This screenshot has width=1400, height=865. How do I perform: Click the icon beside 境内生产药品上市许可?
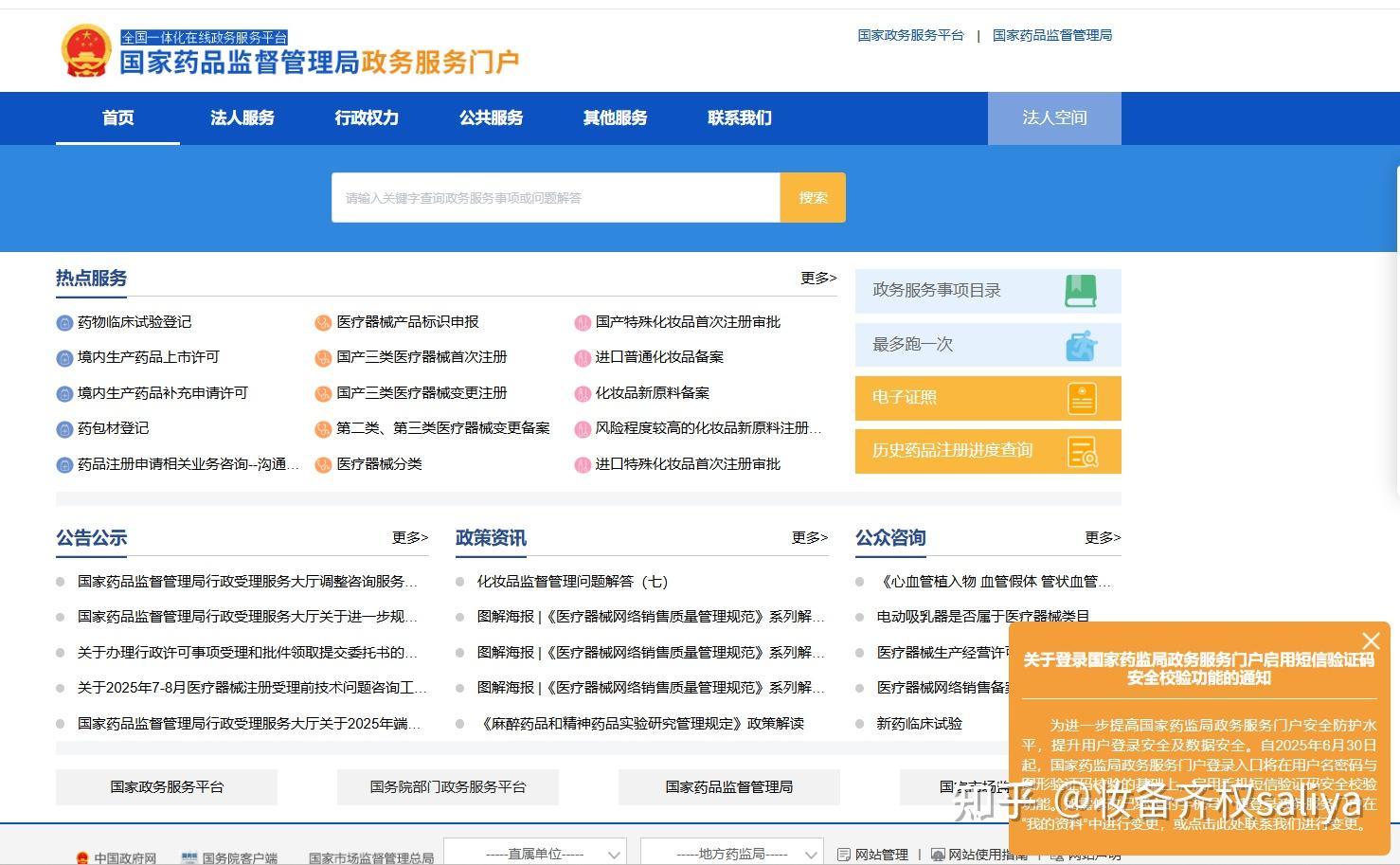click(64, 358)
